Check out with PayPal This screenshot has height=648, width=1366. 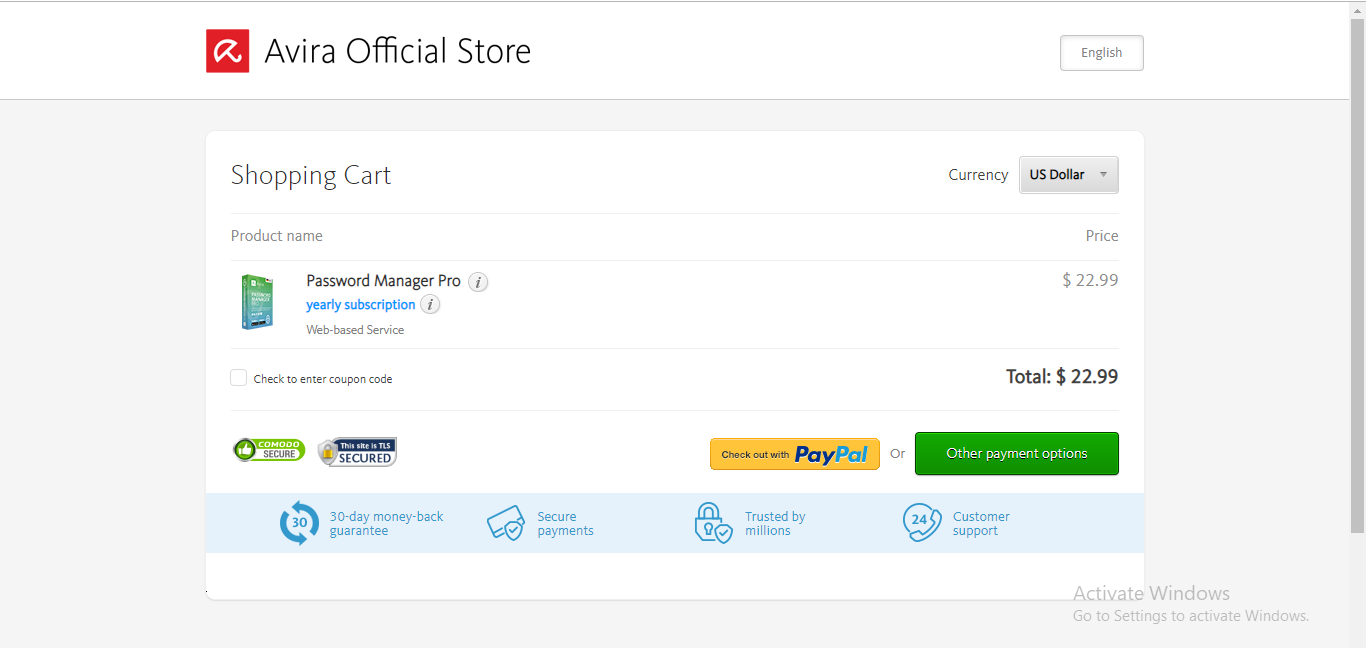tap(795, 454)
